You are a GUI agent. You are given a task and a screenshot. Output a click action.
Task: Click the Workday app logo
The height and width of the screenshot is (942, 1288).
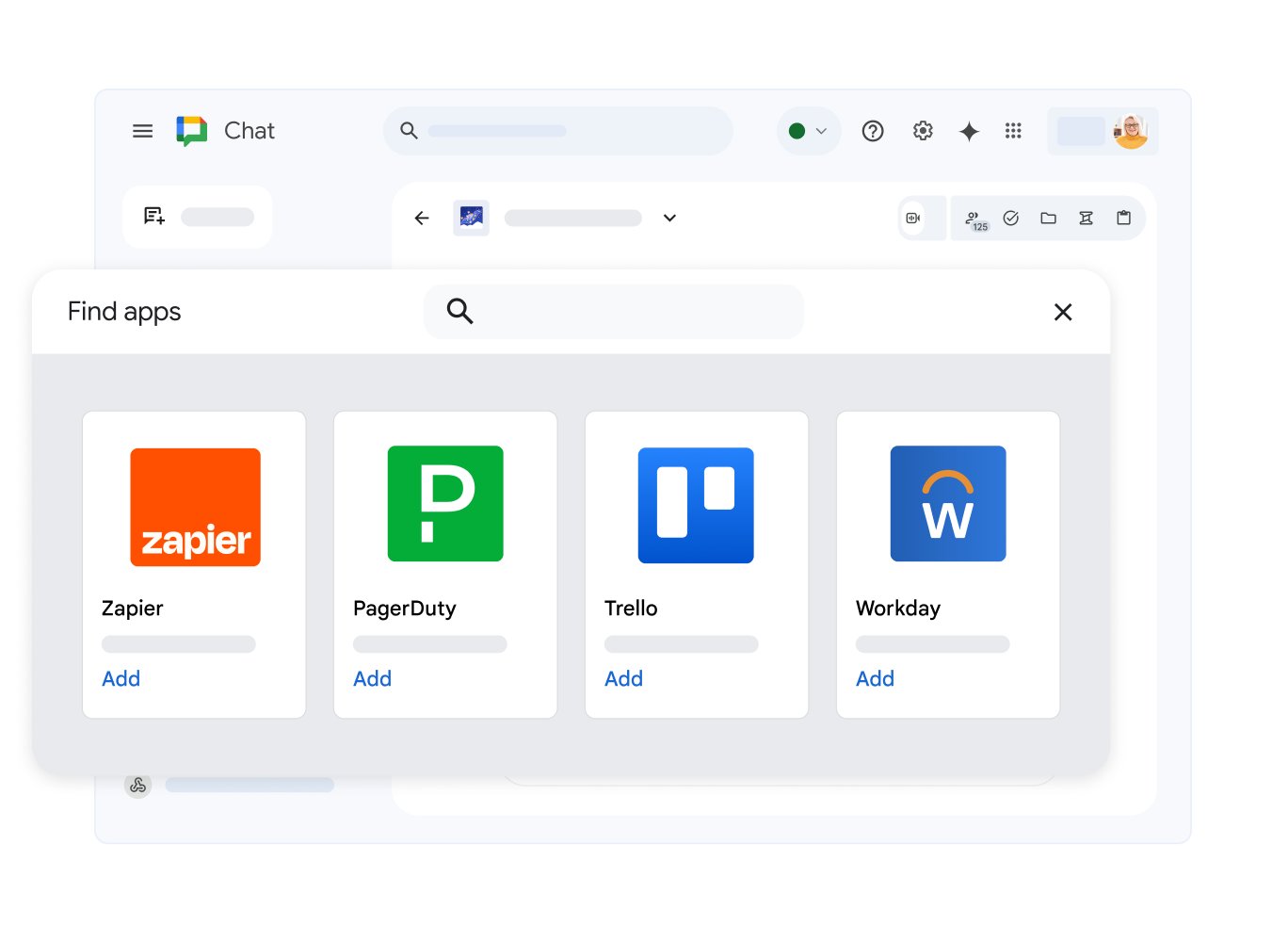tap(948, 504)
